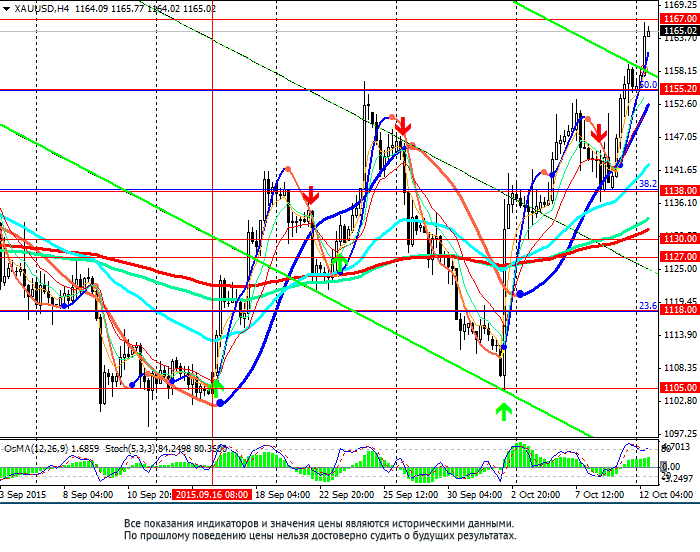Click the 2 Oct 20:00 time label

(x=535, y=495)
